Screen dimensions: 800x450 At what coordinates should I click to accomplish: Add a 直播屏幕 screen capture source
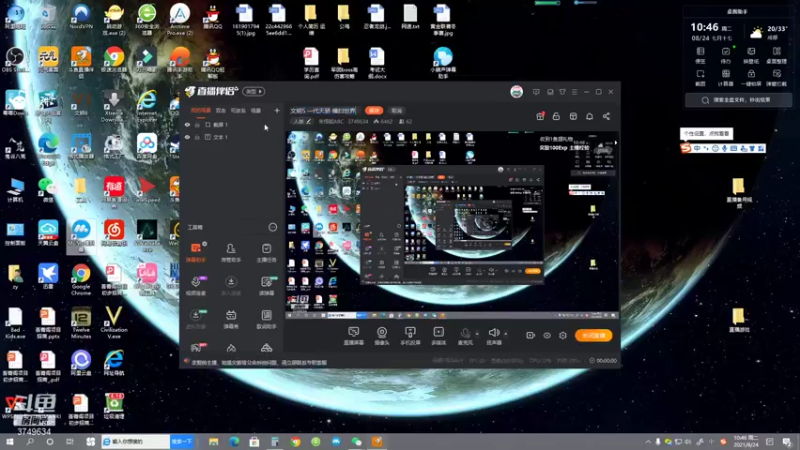click(353, 336)
